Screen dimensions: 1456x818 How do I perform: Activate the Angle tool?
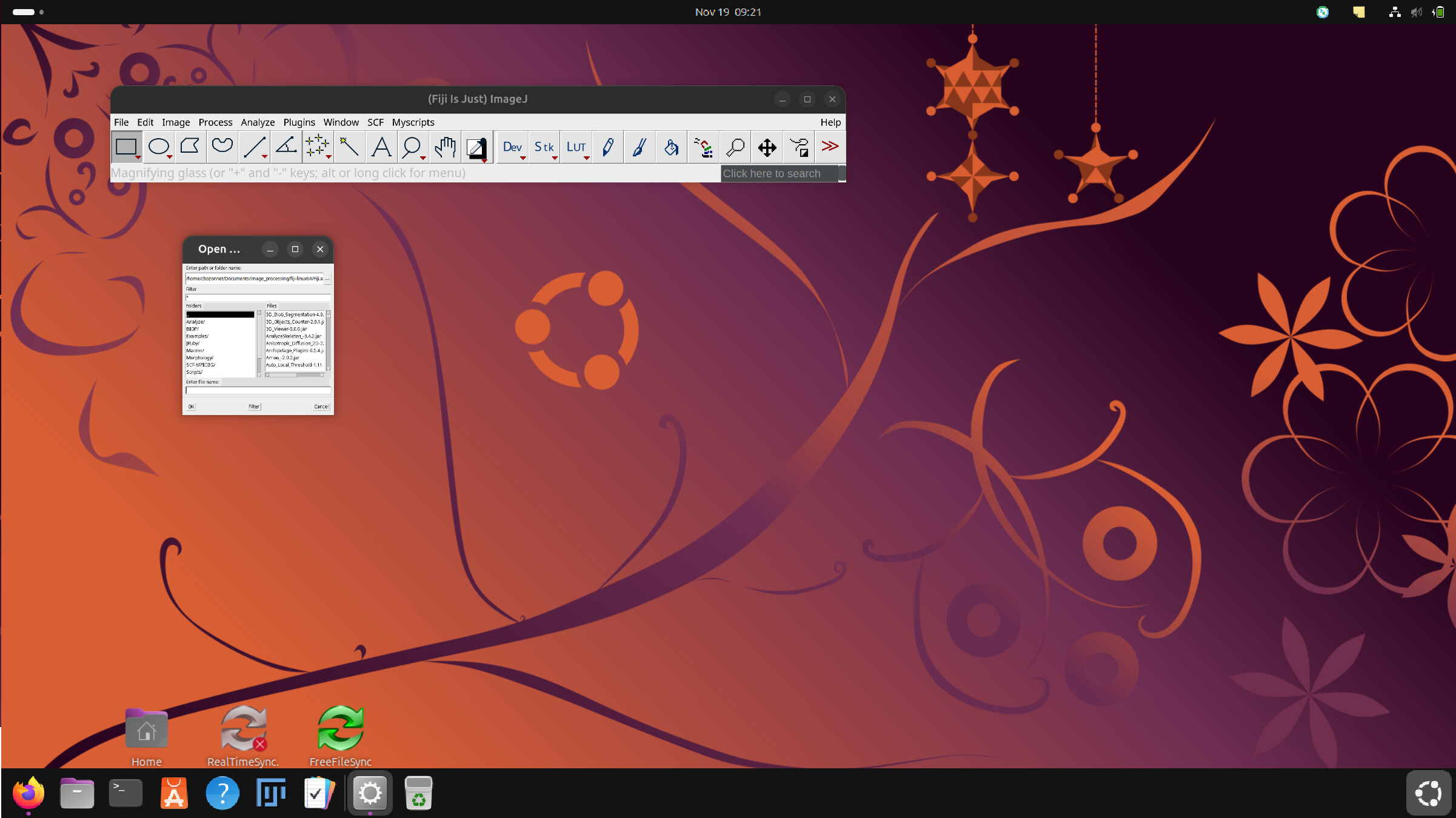[x=286, y=147]
